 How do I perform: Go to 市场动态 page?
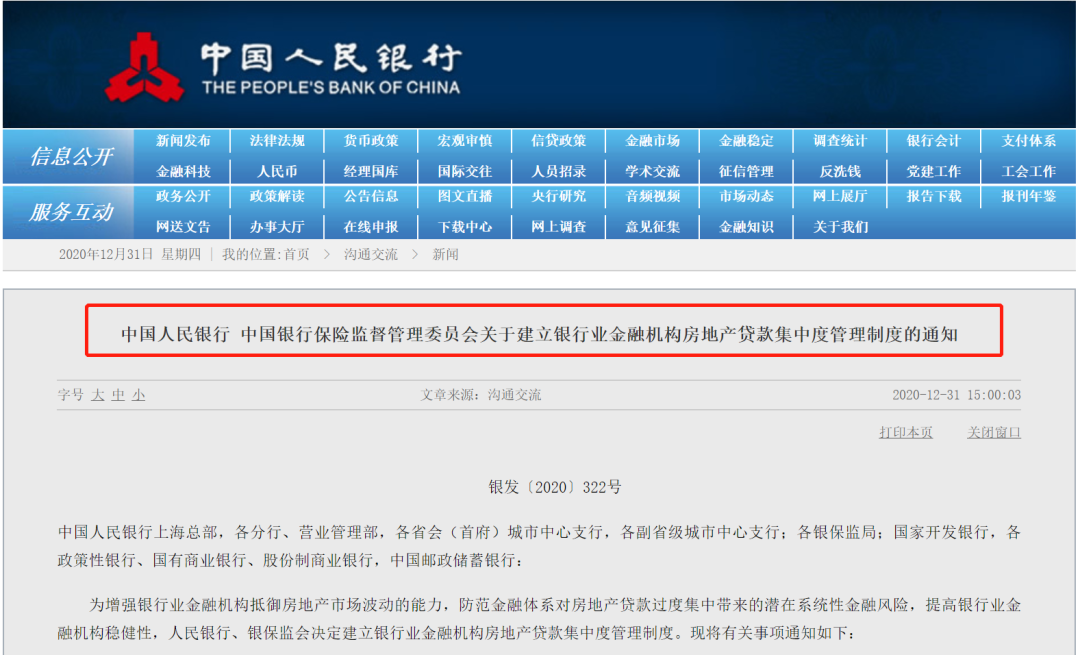click(746, 196)
